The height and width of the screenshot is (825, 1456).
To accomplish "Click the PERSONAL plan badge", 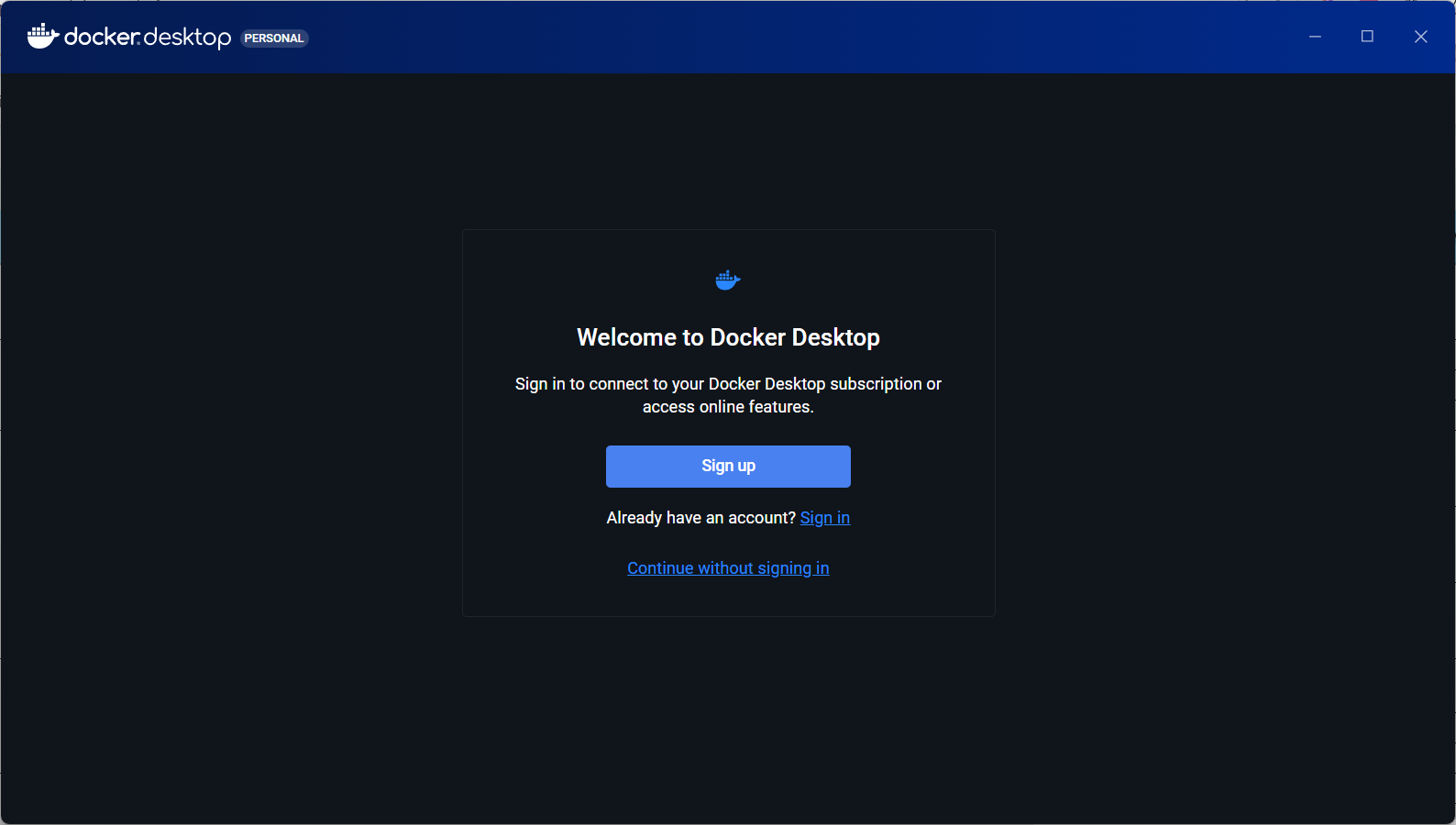I will (274, 38).
